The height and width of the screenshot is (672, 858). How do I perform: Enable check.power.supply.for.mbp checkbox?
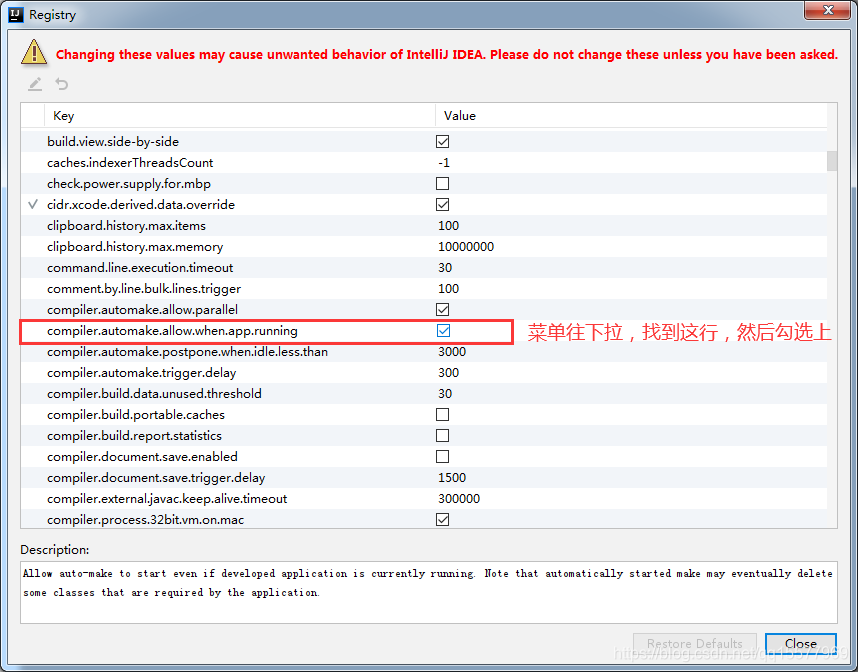[x=442, y=183]
